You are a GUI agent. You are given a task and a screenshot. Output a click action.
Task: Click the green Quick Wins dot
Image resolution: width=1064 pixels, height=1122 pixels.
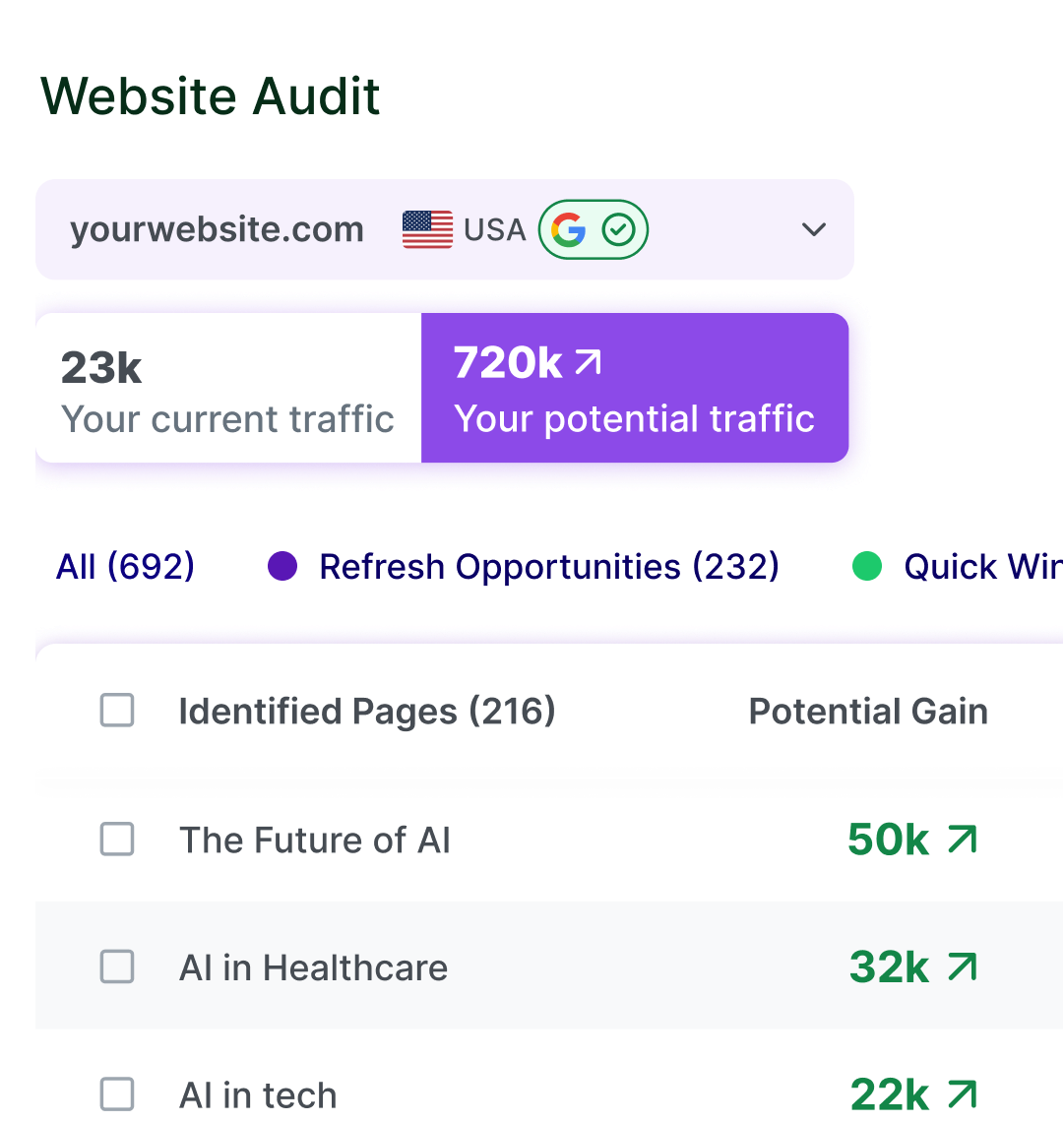point(866,566)
